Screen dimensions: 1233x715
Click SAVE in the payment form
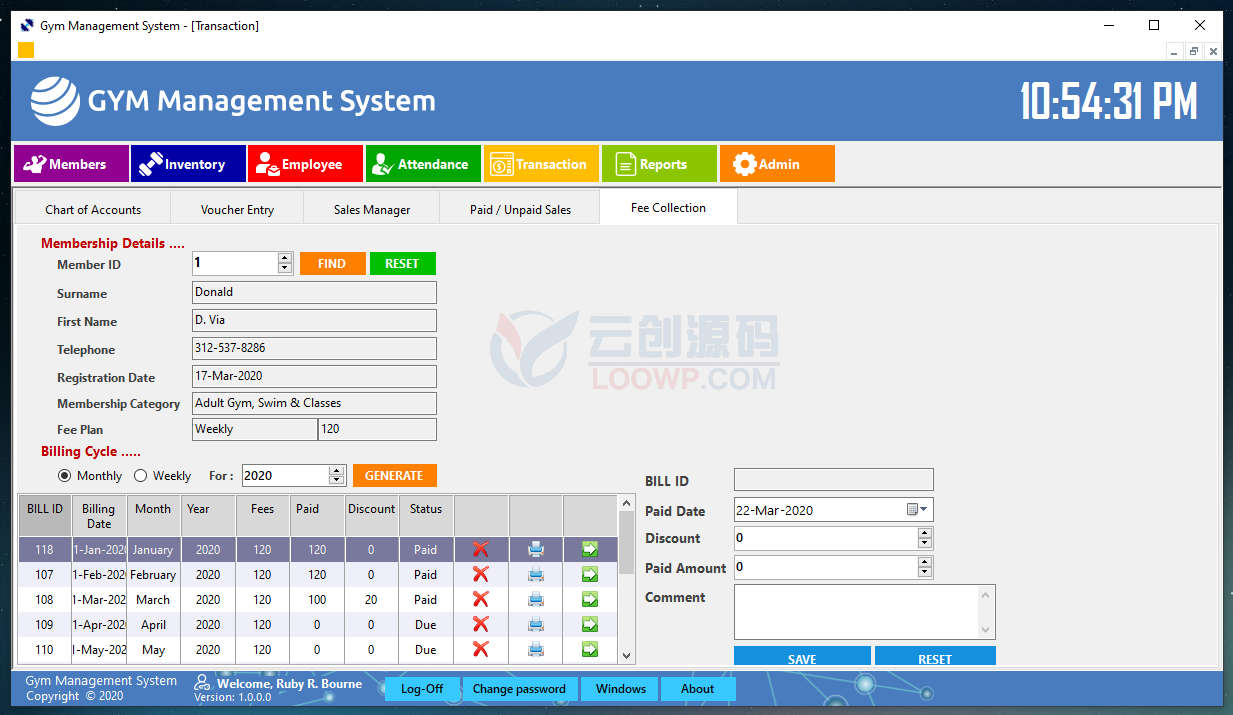click(802, 656)
